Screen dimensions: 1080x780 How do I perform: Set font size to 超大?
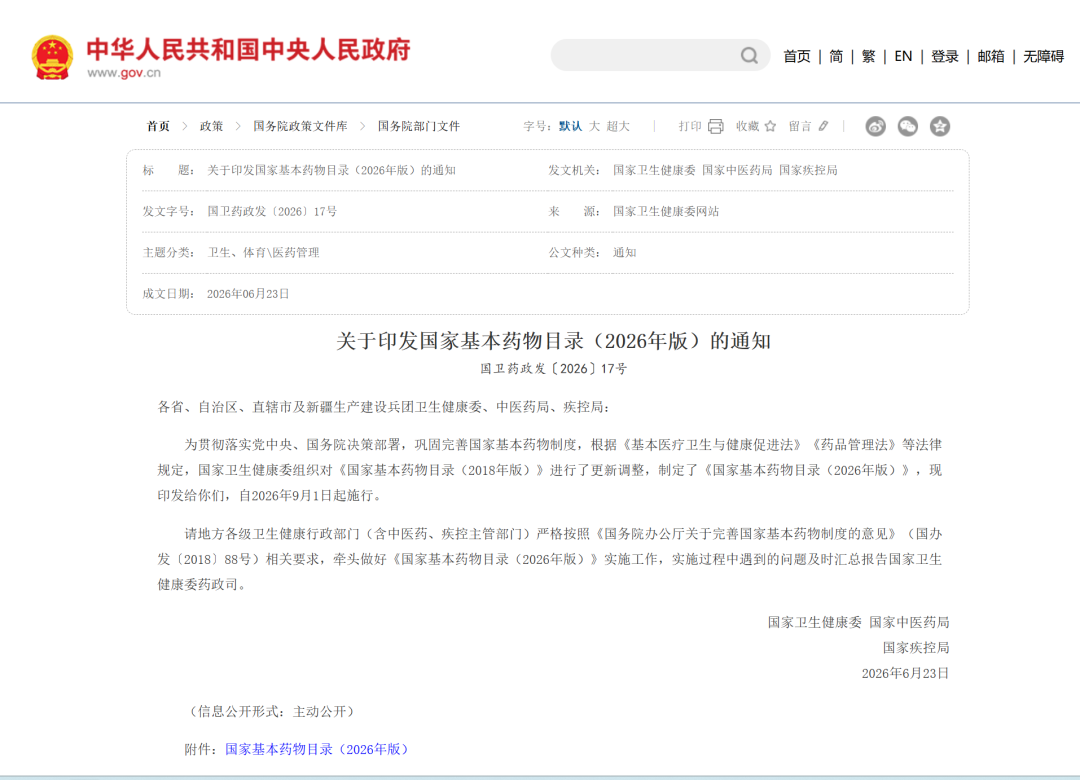coord(618,126)
